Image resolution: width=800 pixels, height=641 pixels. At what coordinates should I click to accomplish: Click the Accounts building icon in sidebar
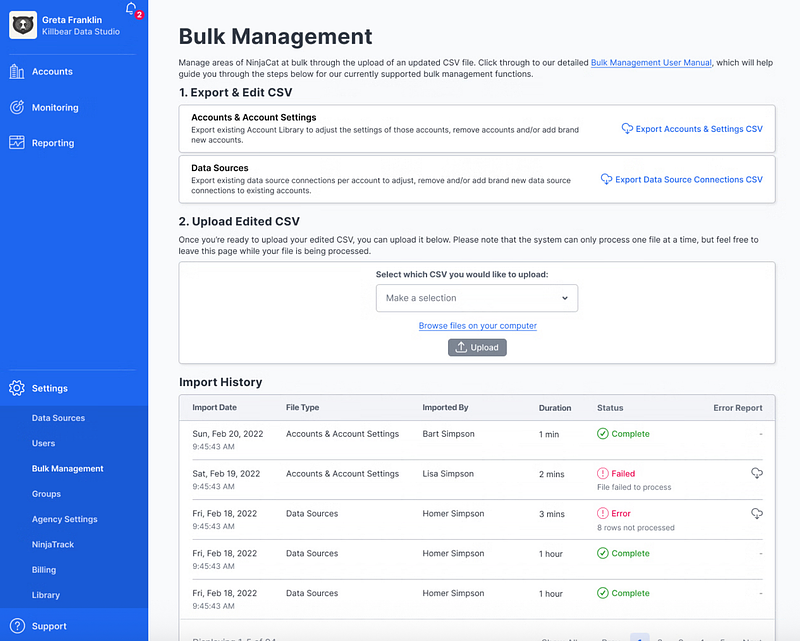click(x=17, y=72)
